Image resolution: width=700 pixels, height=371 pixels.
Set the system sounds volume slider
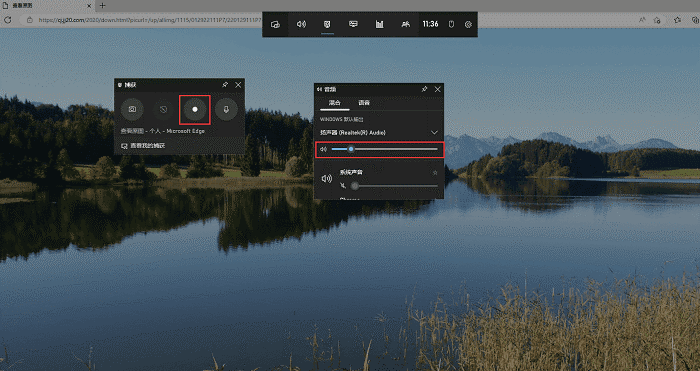(x=394, y=186)
